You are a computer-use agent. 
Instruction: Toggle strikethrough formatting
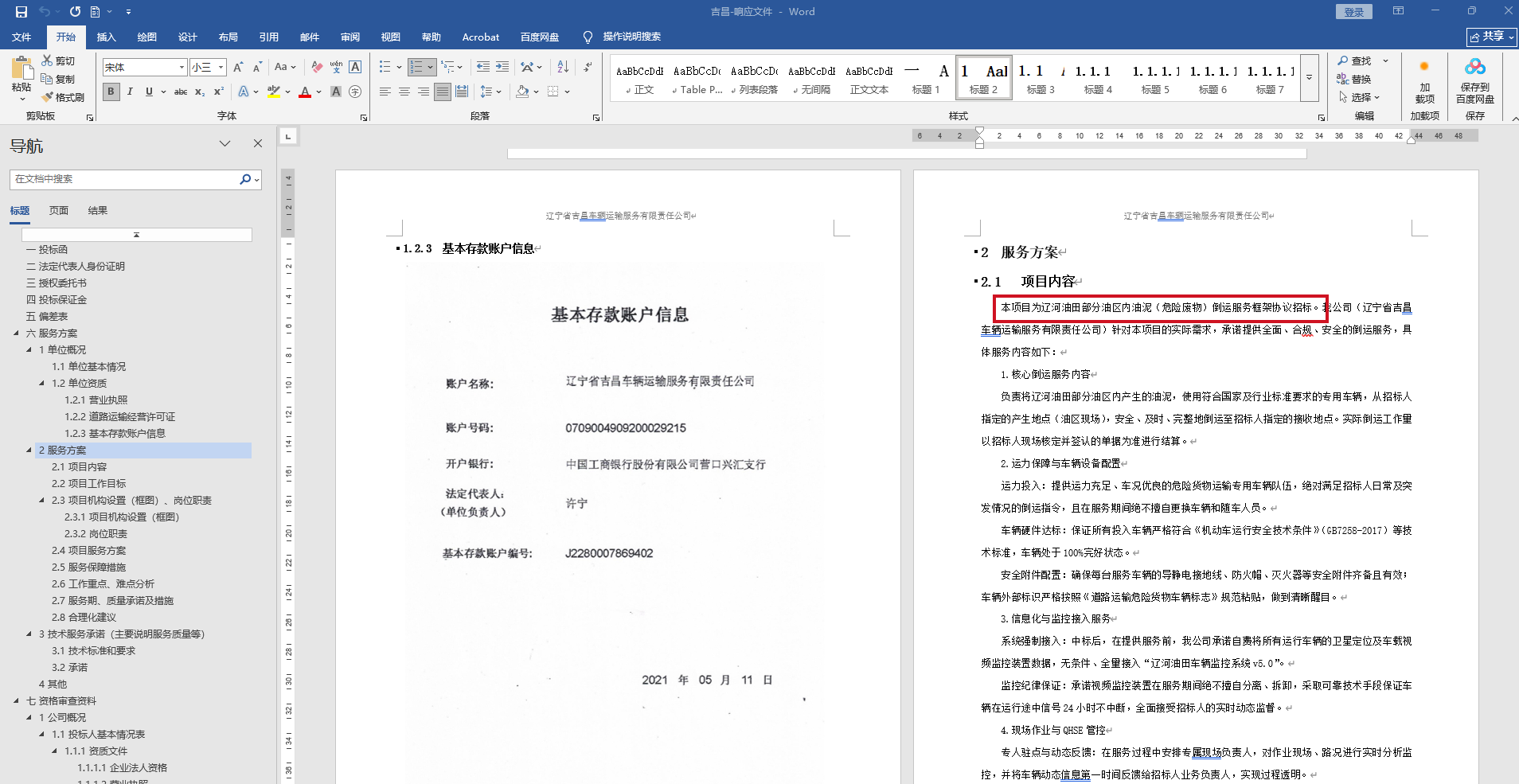coord(181,92)
